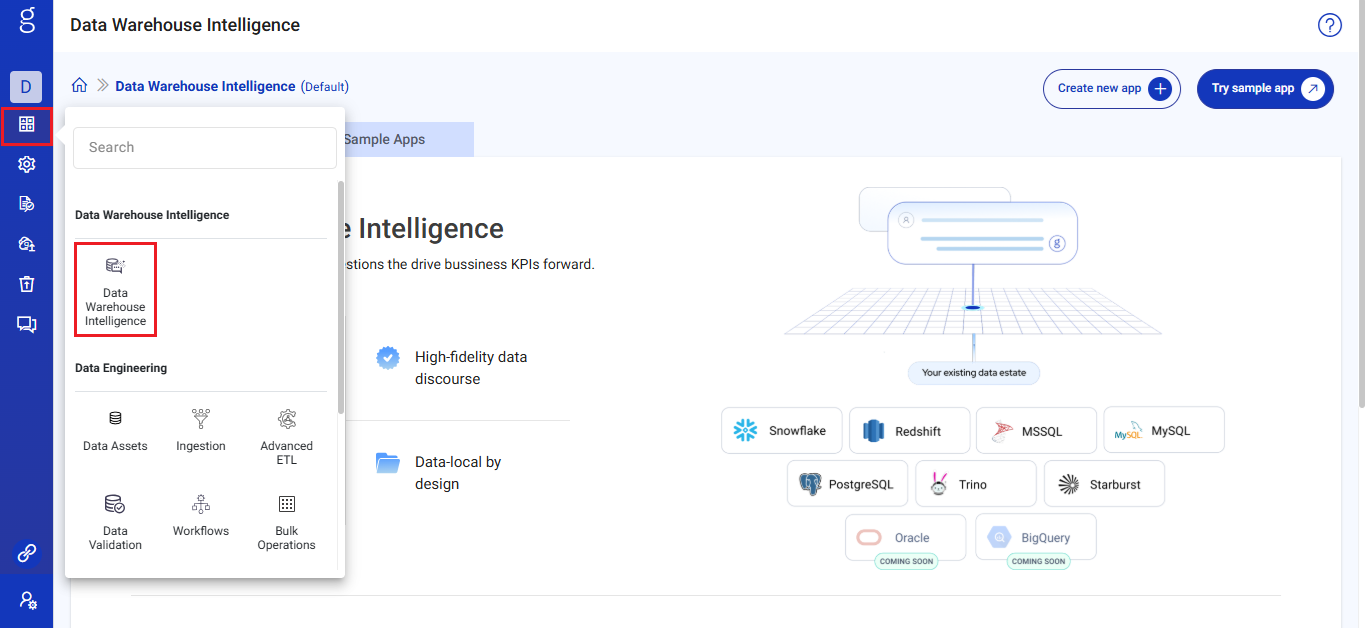1365x630 pixels.
Task: Click the link chain icon in sidebar
Action: (27, 553)
